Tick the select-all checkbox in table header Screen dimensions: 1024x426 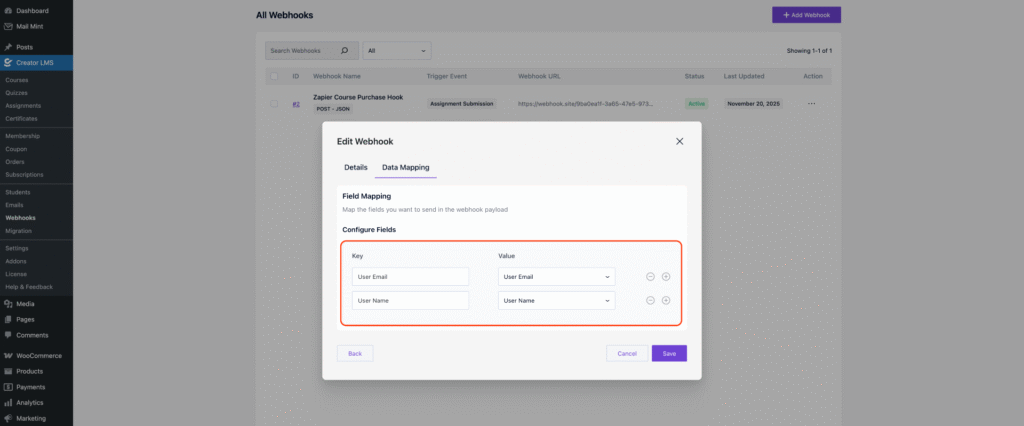(x=274, y=76)
